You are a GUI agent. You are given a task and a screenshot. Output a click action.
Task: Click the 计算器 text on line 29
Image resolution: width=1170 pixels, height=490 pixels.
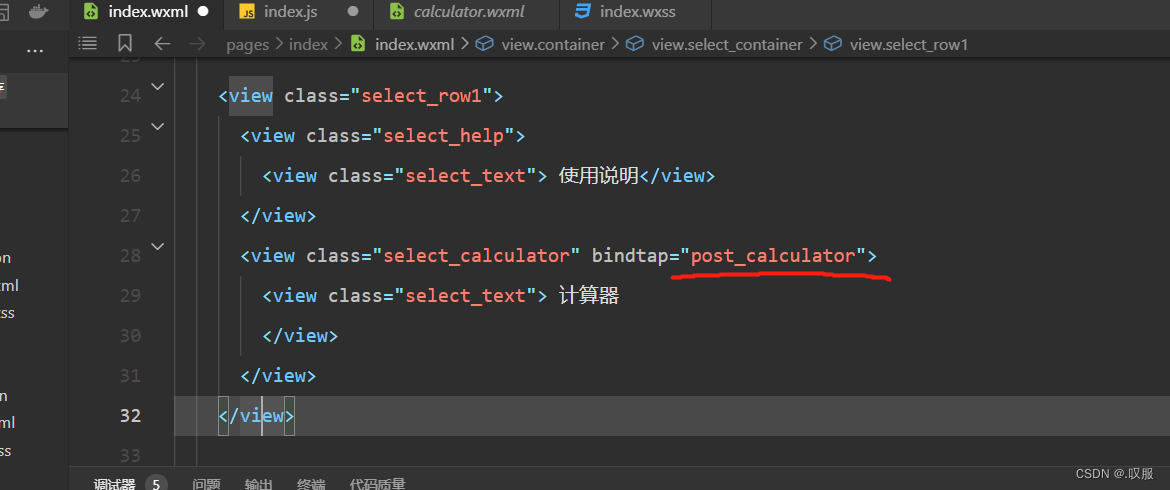(x=589, y=295)
